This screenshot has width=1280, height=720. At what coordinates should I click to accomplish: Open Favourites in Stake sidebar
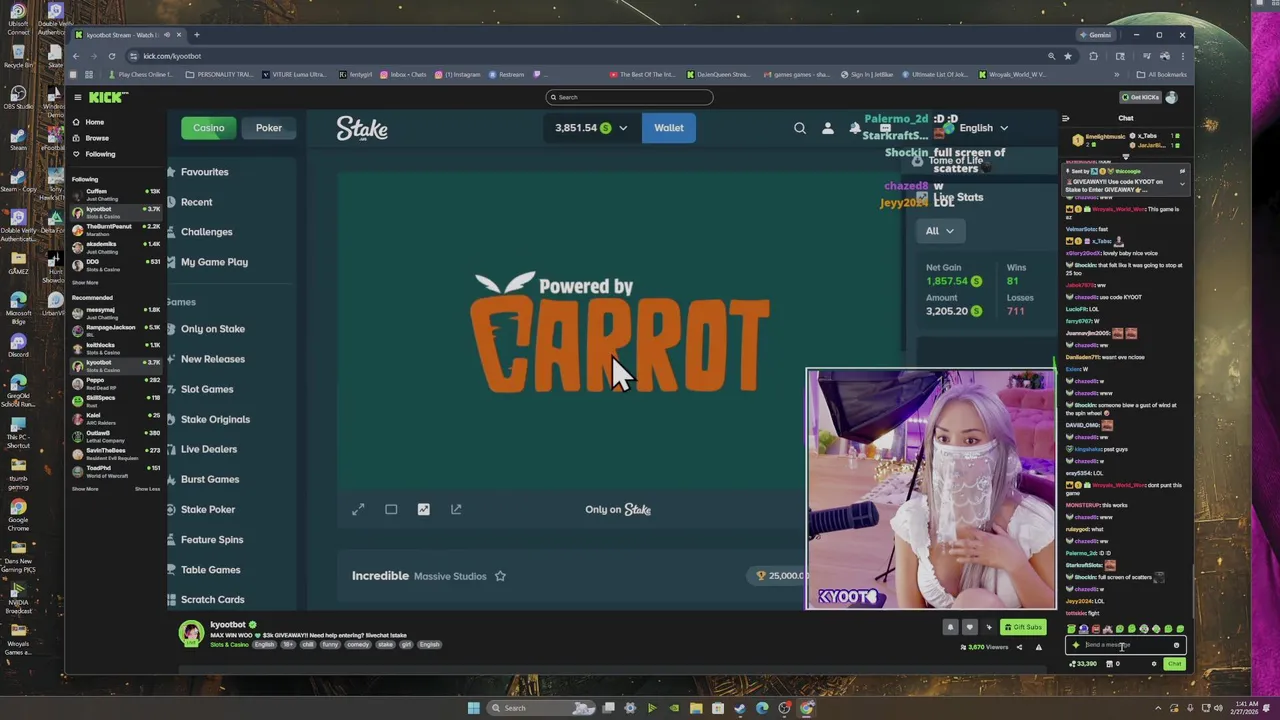[x=204, y=172]
